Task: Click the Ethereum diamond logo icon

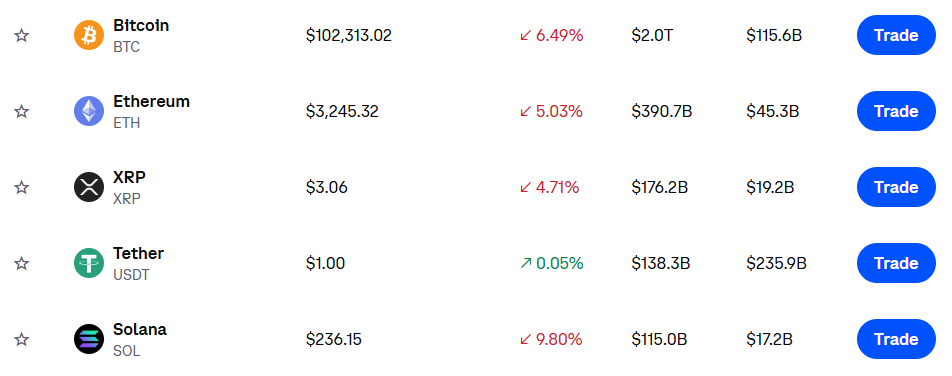Action: 89,111
